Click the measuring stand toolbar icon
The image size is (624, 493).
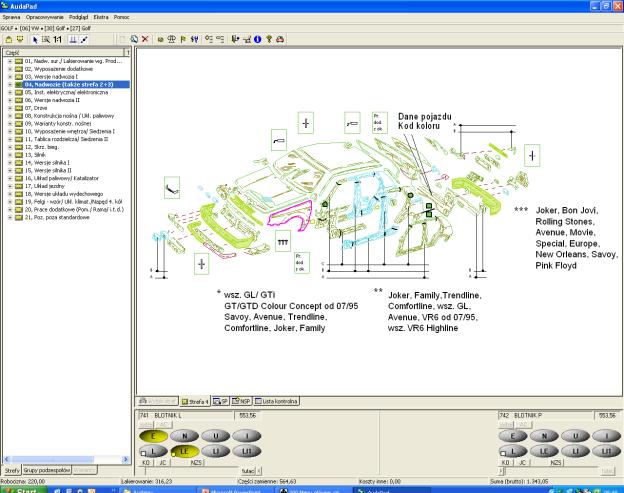click(73, 39)
